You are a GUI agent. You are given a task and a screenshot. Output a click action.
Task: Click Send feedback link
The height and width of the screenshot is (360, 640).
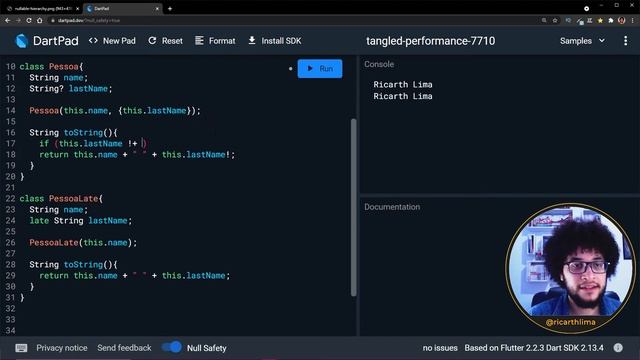124,348
